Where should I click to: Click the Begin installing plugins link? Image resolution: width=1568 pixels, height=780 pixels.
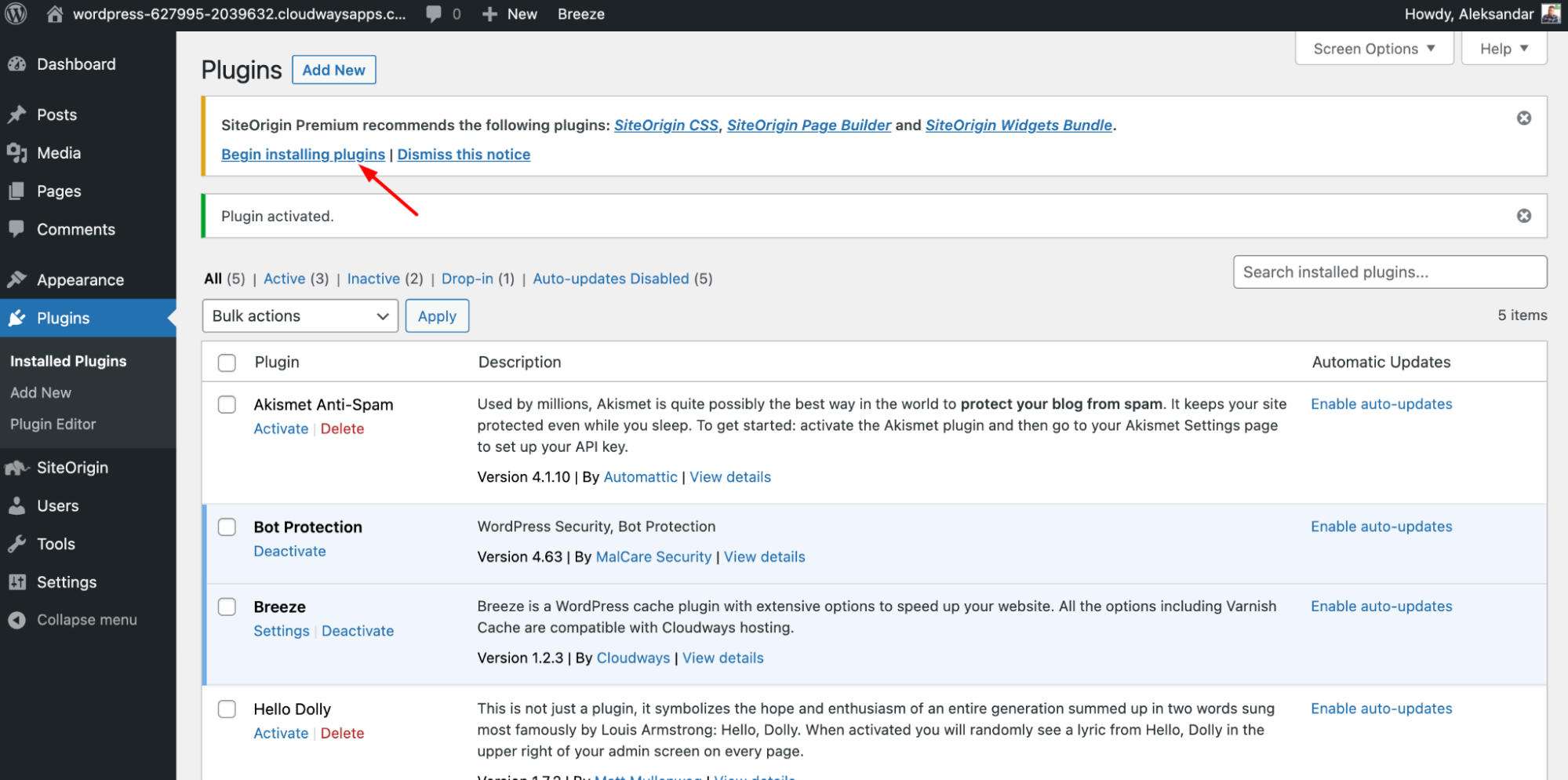click(303, 154)
